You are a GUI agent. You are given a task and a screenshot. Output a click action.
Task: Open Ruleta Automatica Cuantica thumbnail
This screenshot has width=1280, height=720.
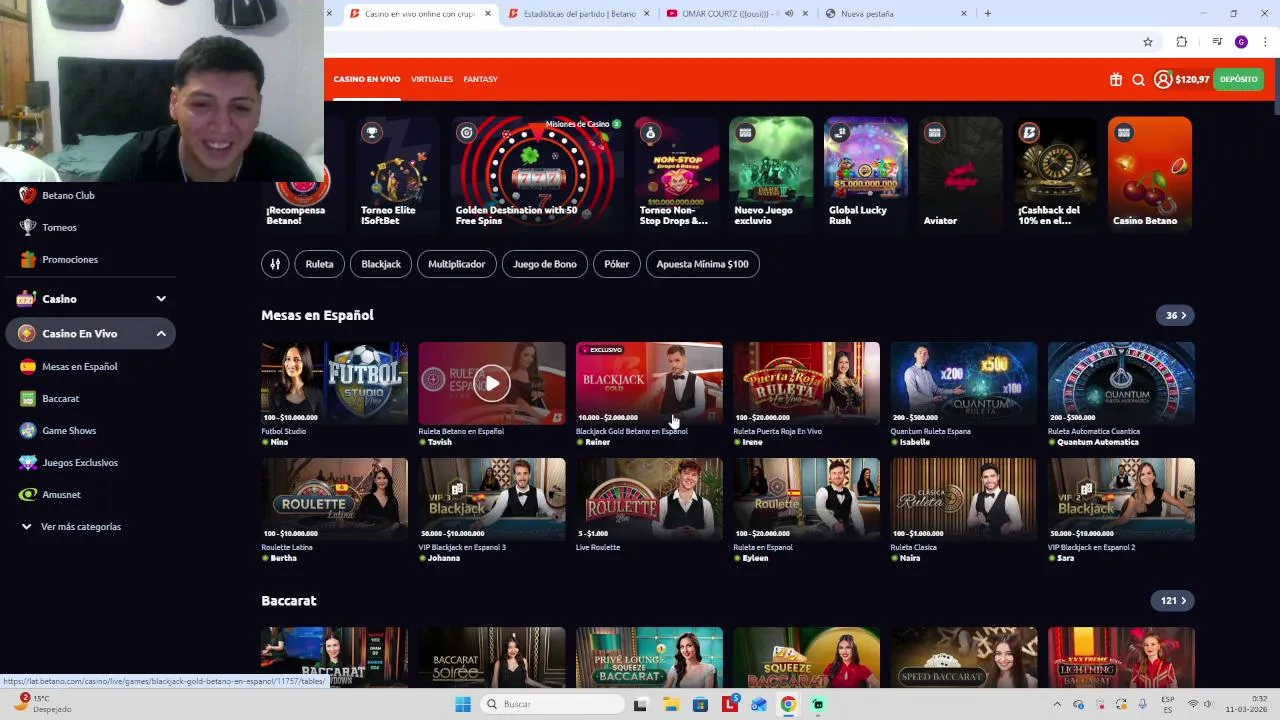1121,383
